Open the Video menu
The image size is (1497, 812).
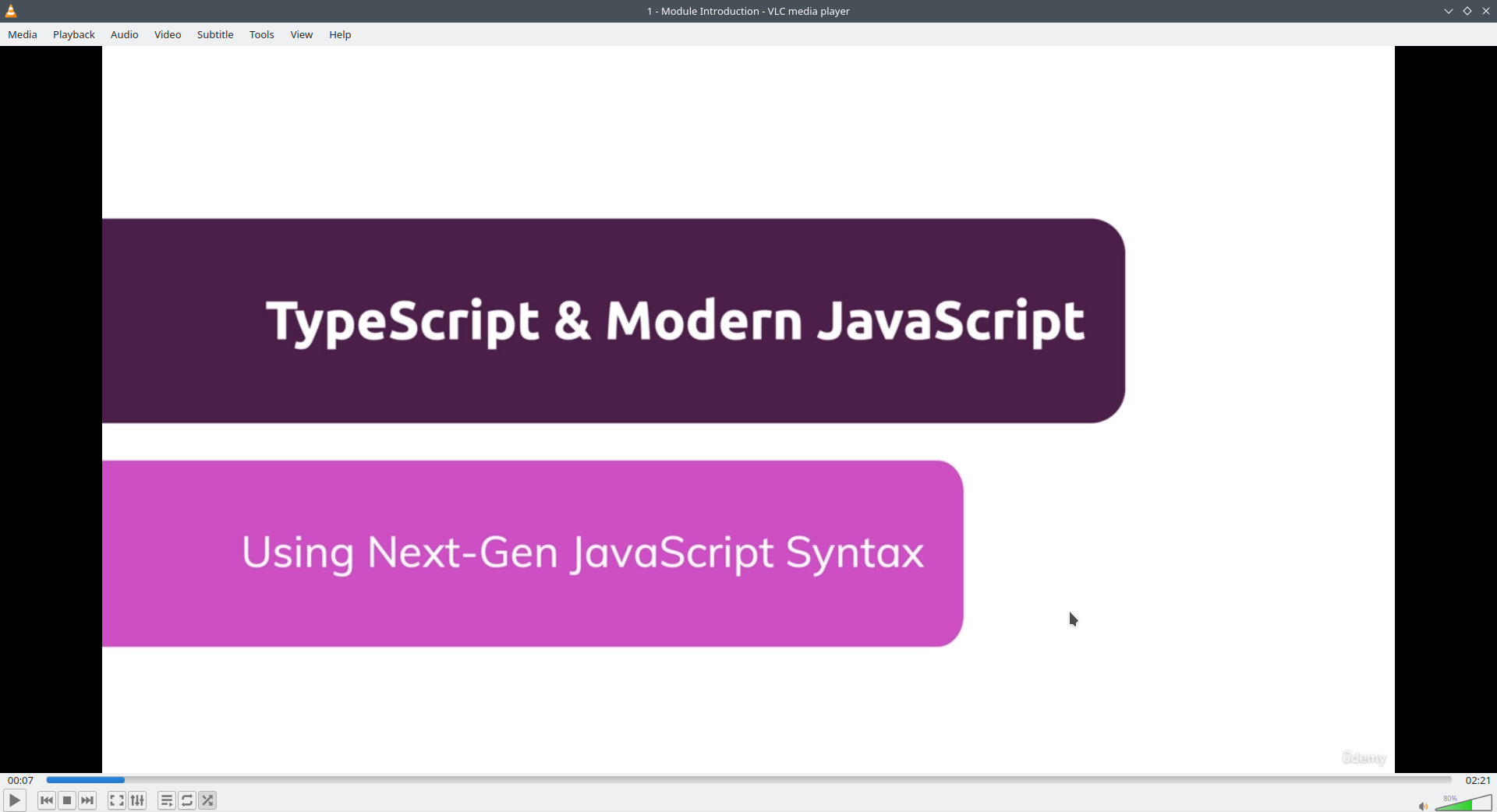(x=168, y=34)
